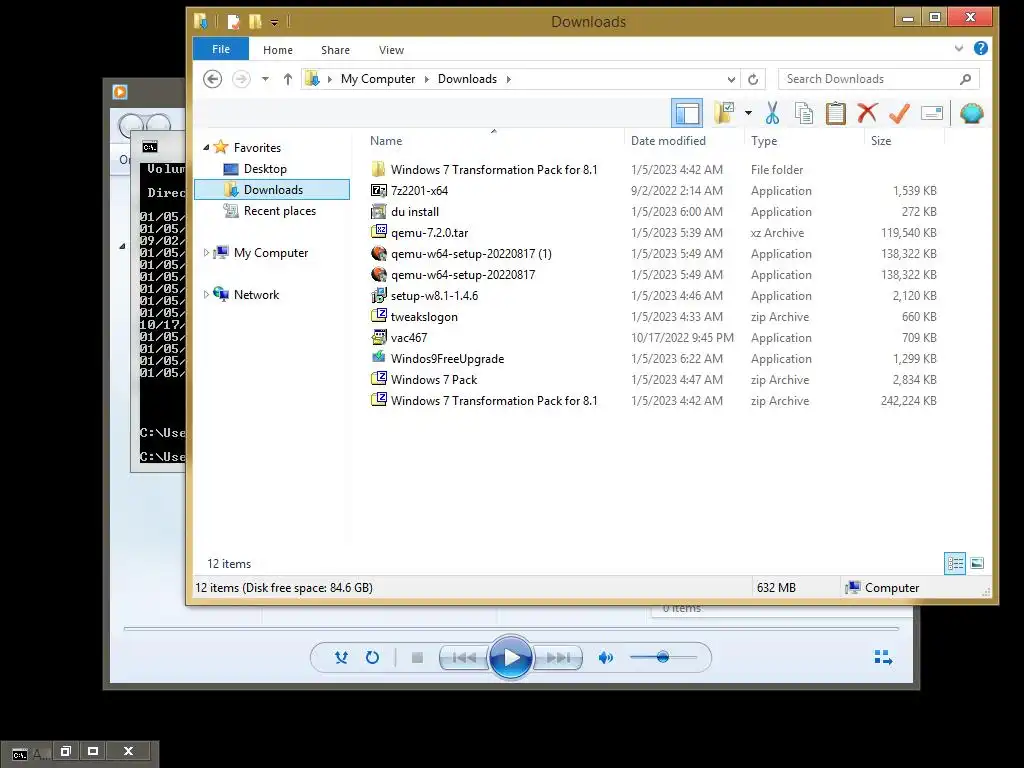Go back with the Back arrow

[212, 79]
